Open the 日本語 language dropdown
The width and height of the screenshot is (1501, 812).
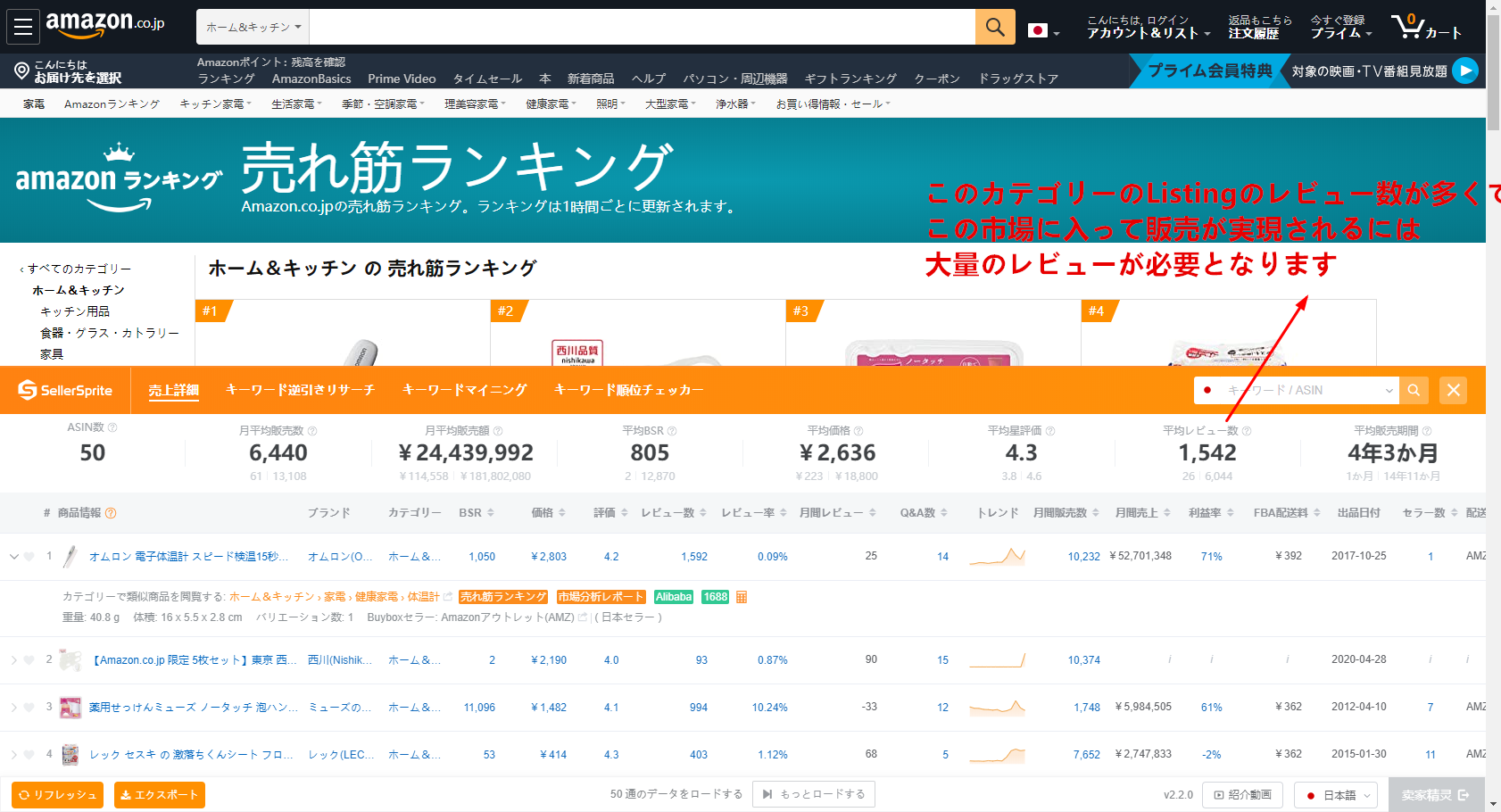pos(1338,795)
